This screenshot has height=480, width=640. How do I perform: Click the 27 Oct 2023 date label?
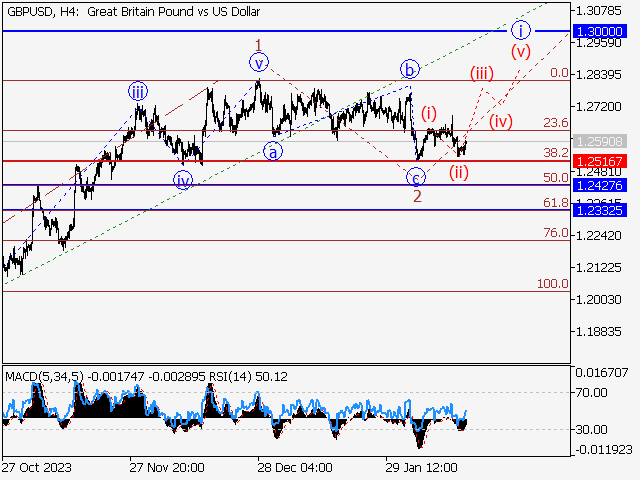[37, 467]
